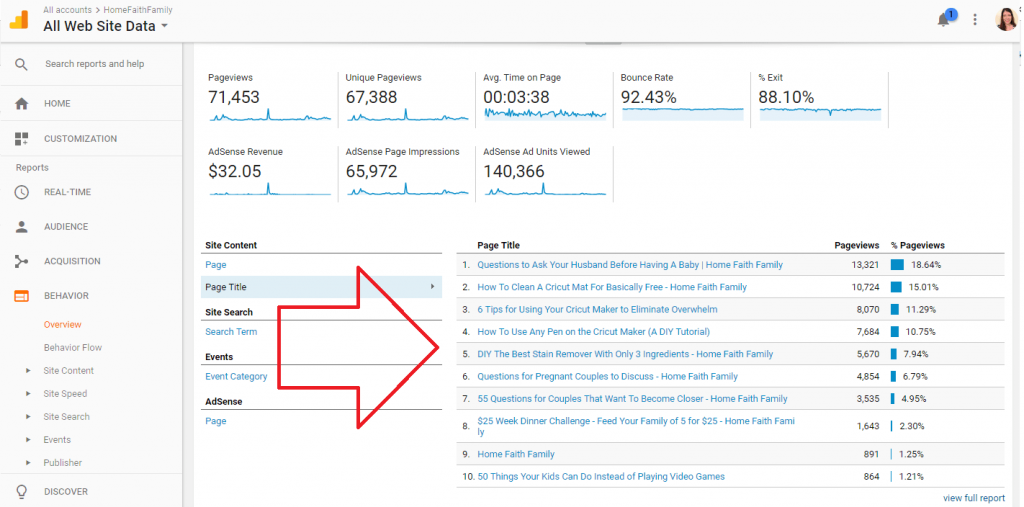The height and width of the screenshot is (507, 1024).
Task: Select Event Category under Events
Action: (236, 376)
